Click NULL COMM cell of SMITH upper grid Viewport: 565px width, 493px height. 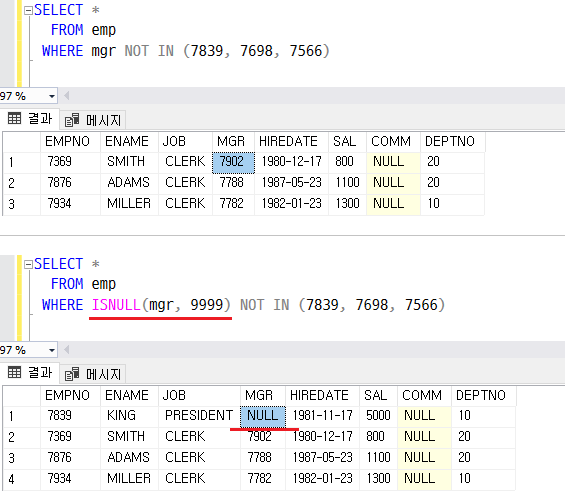393,163
